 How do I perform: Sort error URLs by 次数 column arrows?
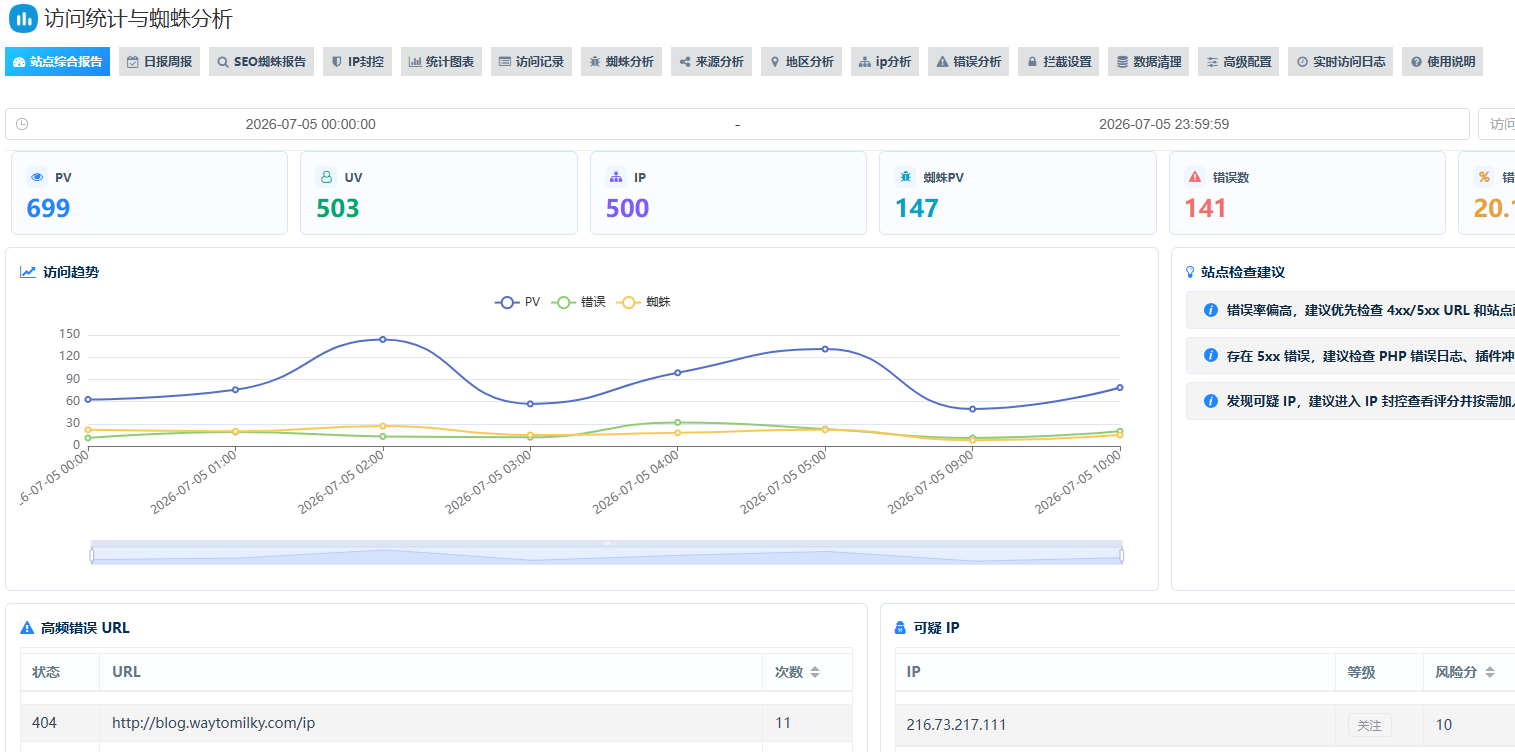point(815,672)
